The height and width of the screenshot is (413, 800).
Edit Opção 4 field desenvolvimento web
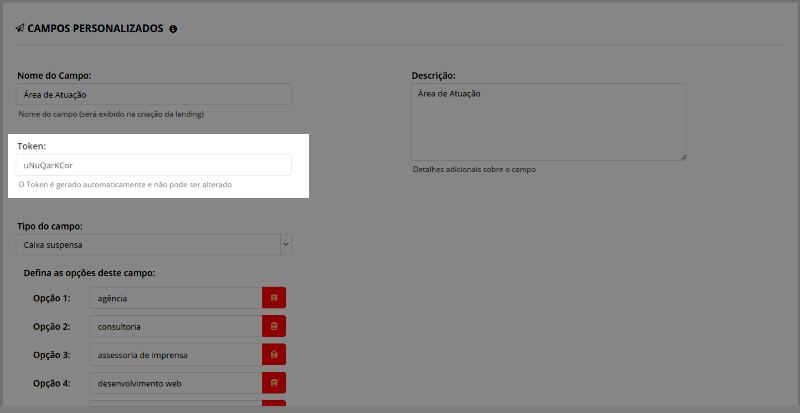click(x=176, y=382)
